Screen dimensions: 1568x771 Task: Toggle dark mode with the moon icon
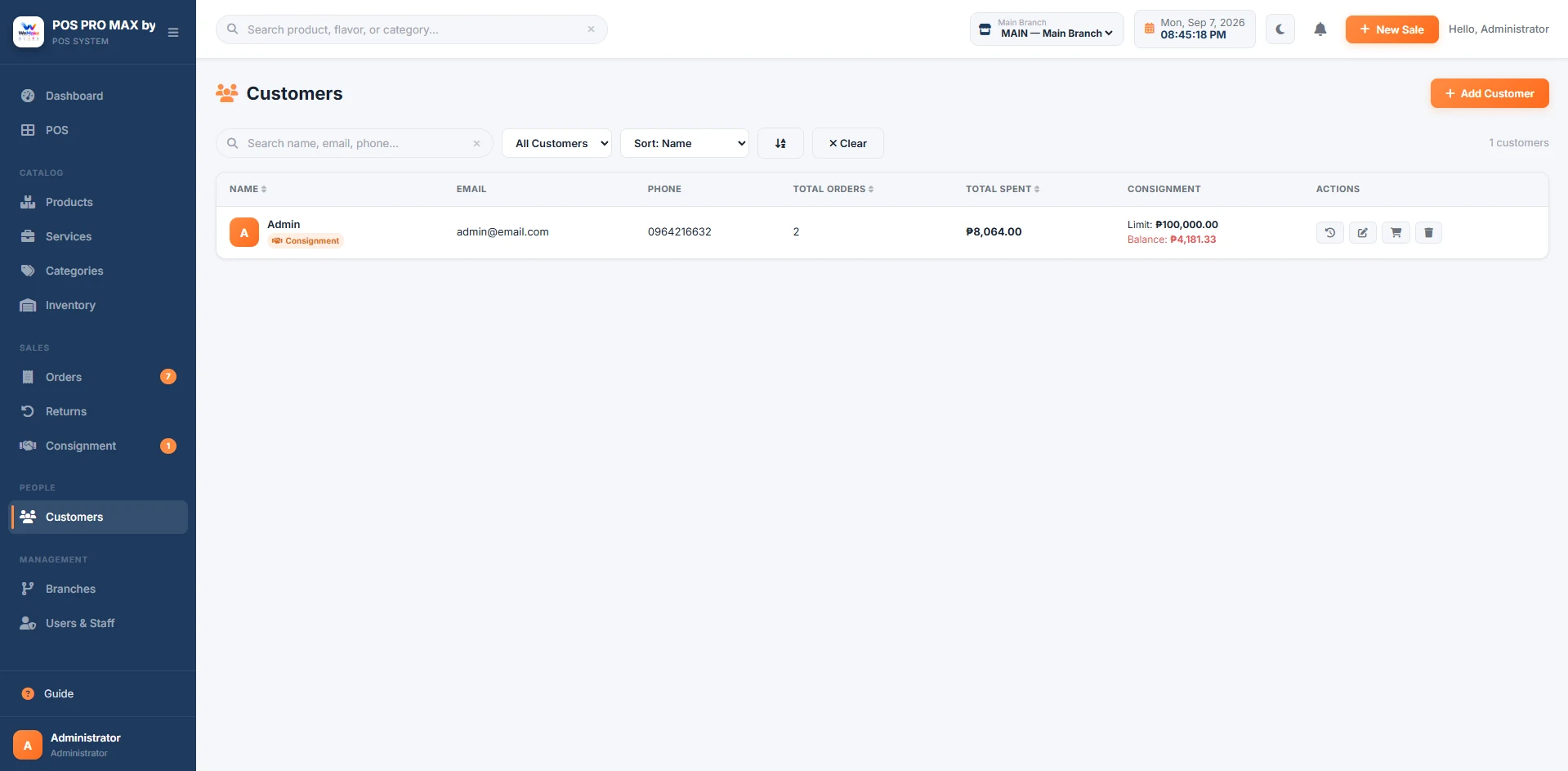pos(1280,29)
